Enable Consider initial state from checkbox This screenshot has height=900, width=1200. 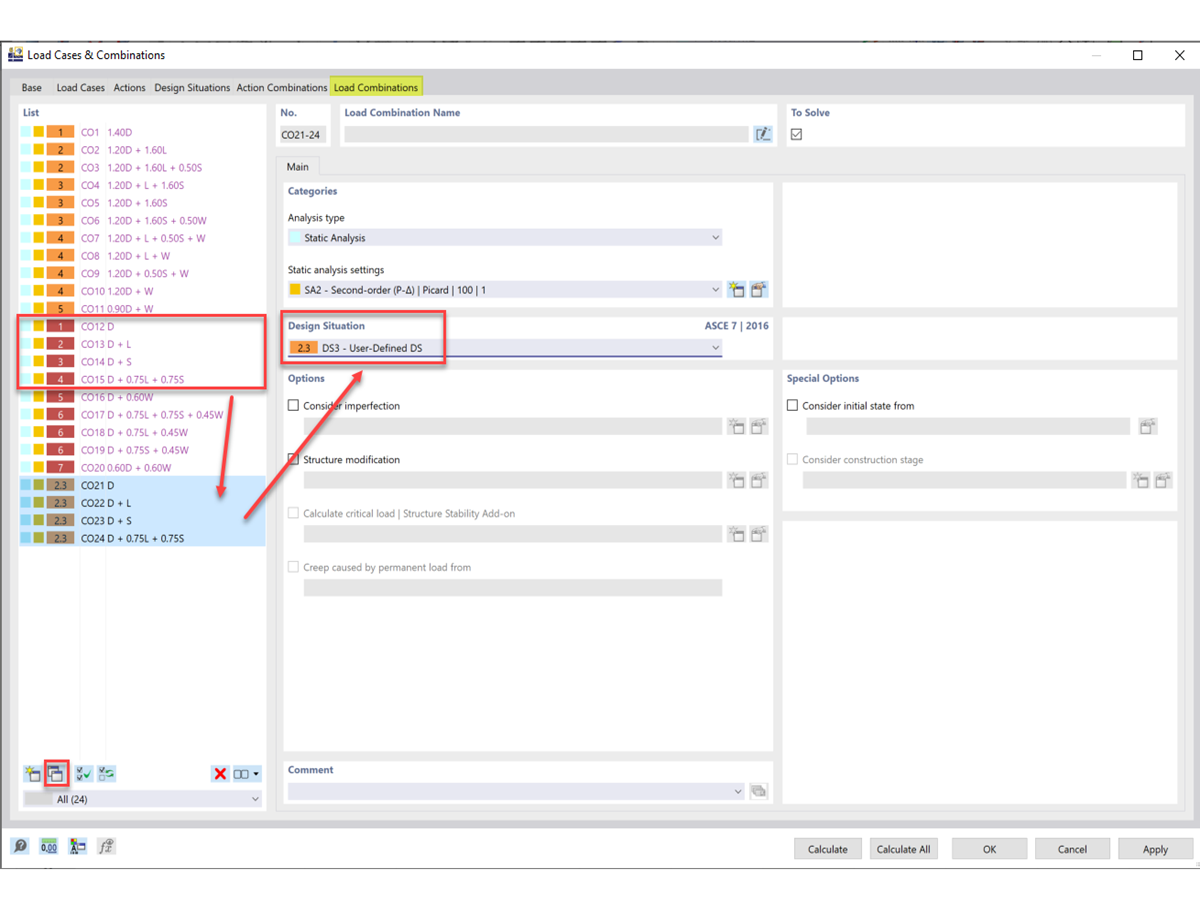pos(792,406)
